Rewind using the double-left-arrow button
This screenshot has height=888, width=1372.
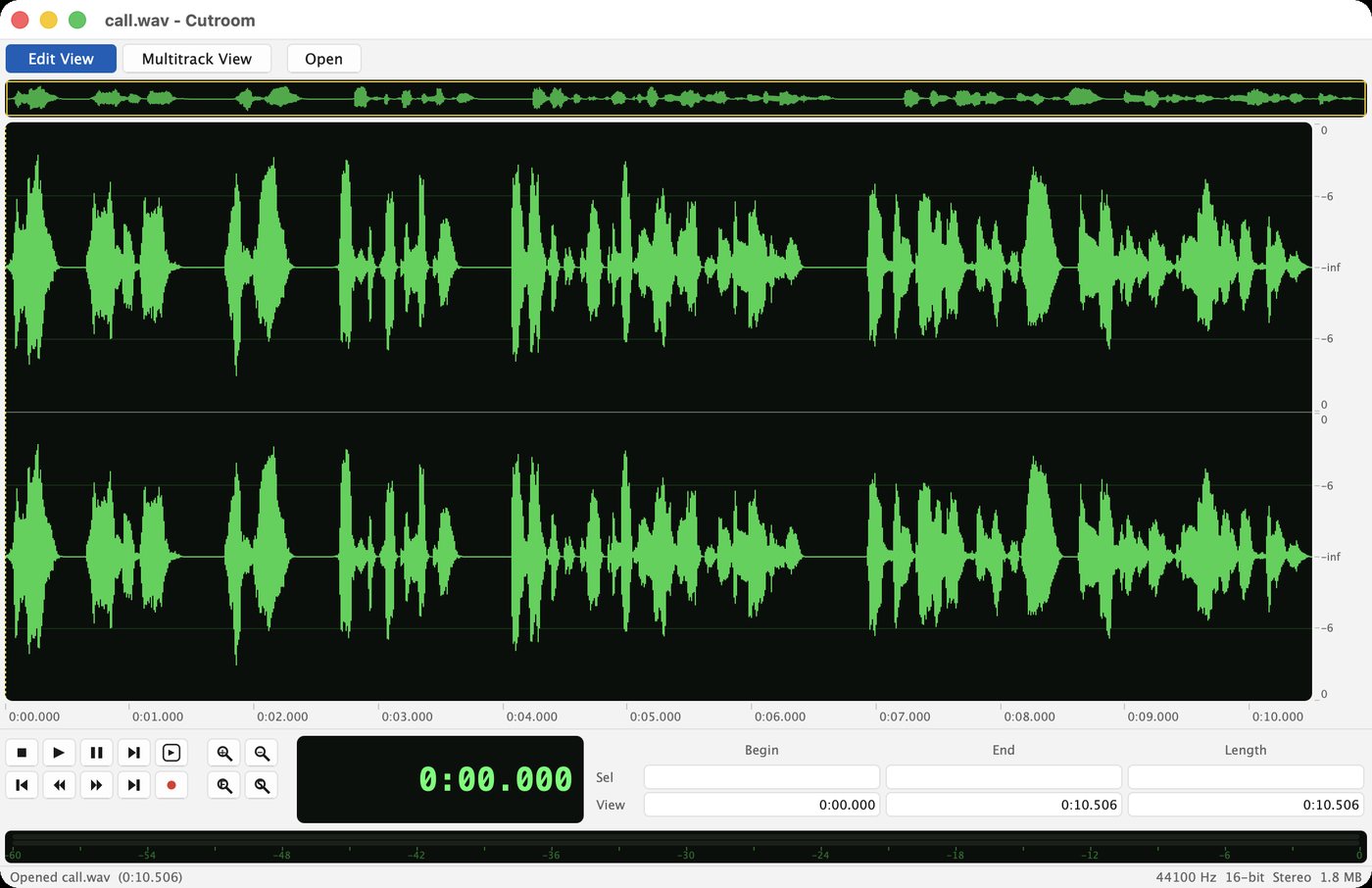tap(59, 785)
